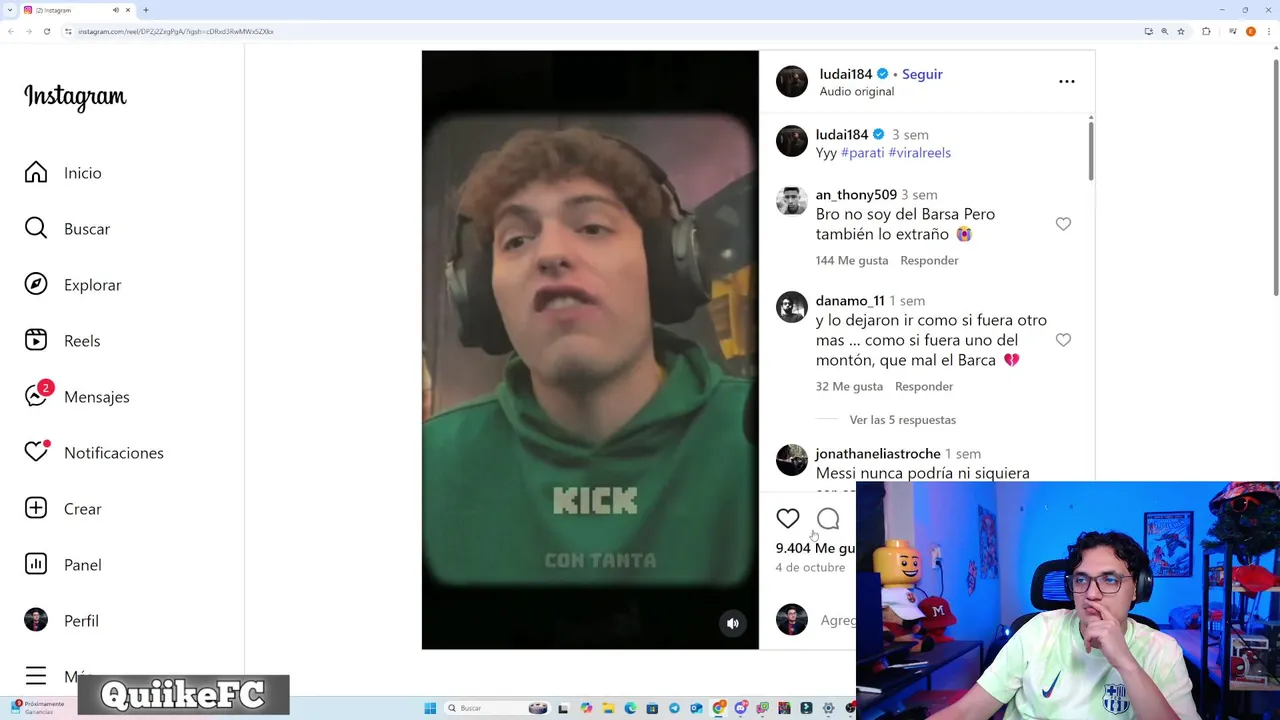Like danamo_11's comment
1280x720 pixels.
pyautogui.click(x=1063, y=340)
